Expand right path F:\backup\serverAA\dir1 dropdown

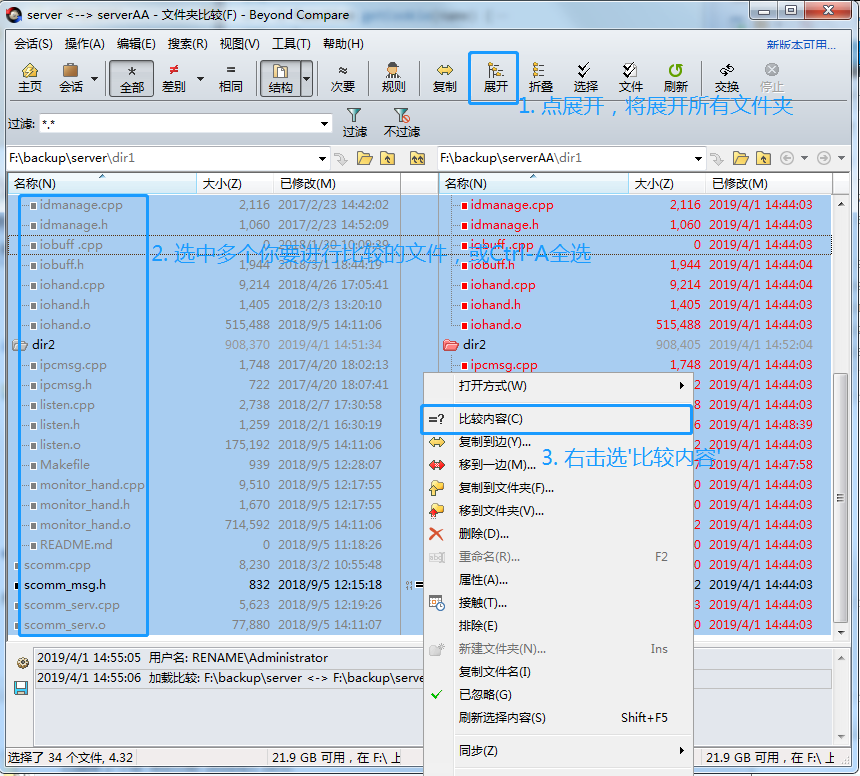[698, 158]
